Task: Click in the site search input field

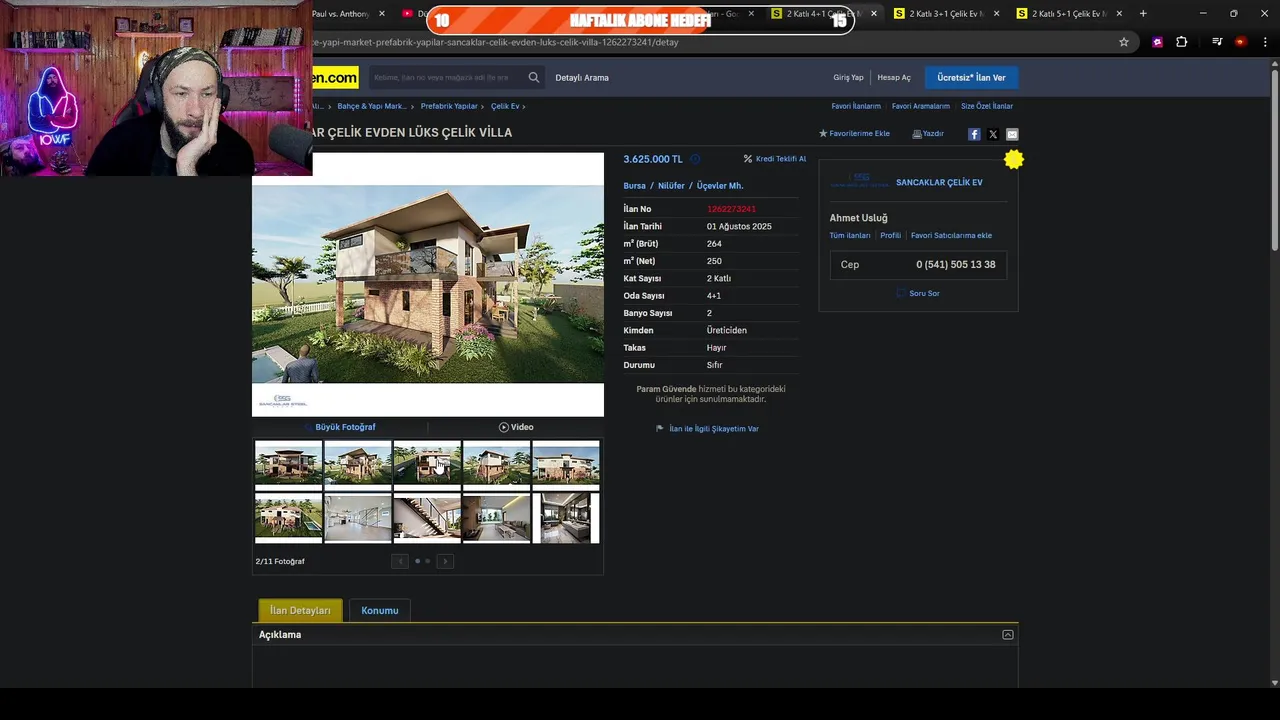Action: point(445,77)
